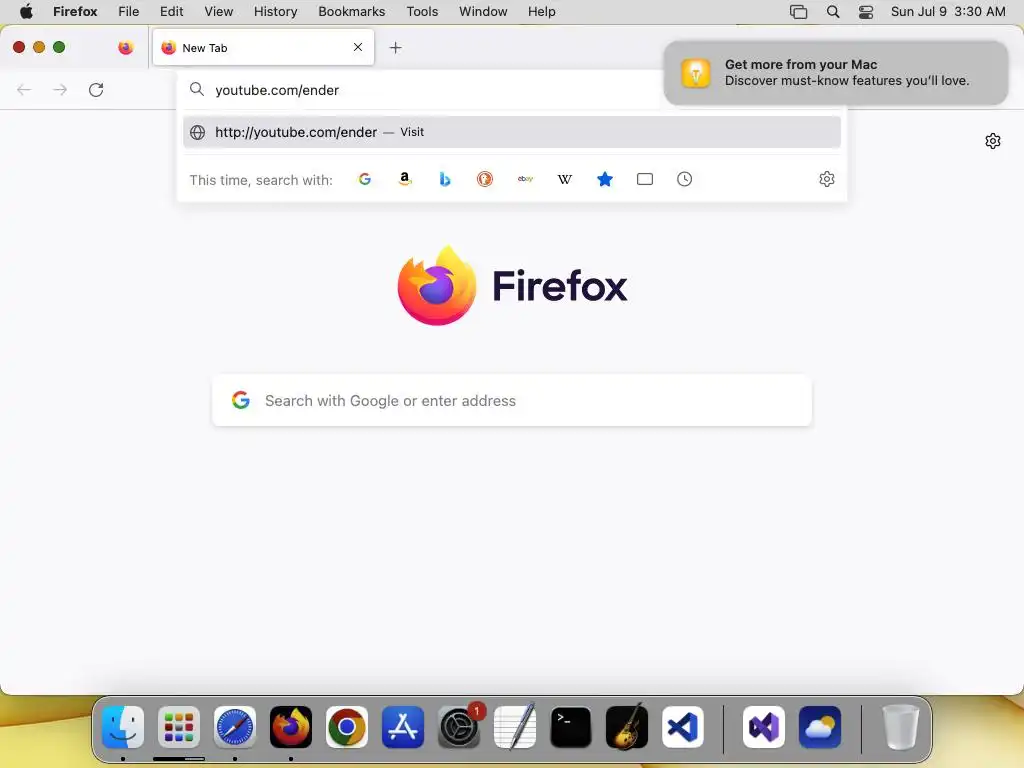The width and height of the screenshot is (1024, 768).
Task: Search this time with Bing icon
Action: pyautogui.click(x=445, y=179)
